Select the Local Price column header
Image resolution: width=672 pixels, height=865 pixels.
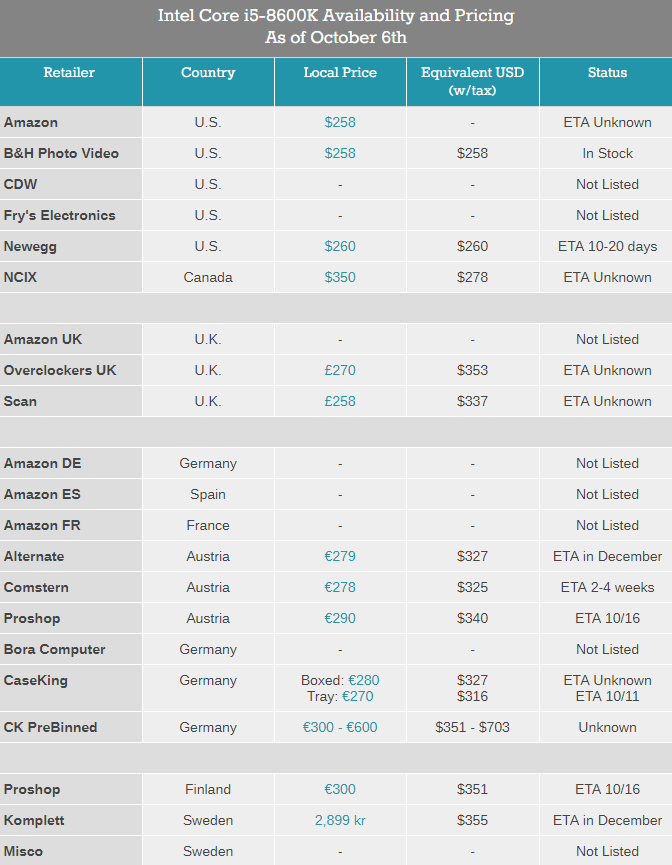(340, 72)
